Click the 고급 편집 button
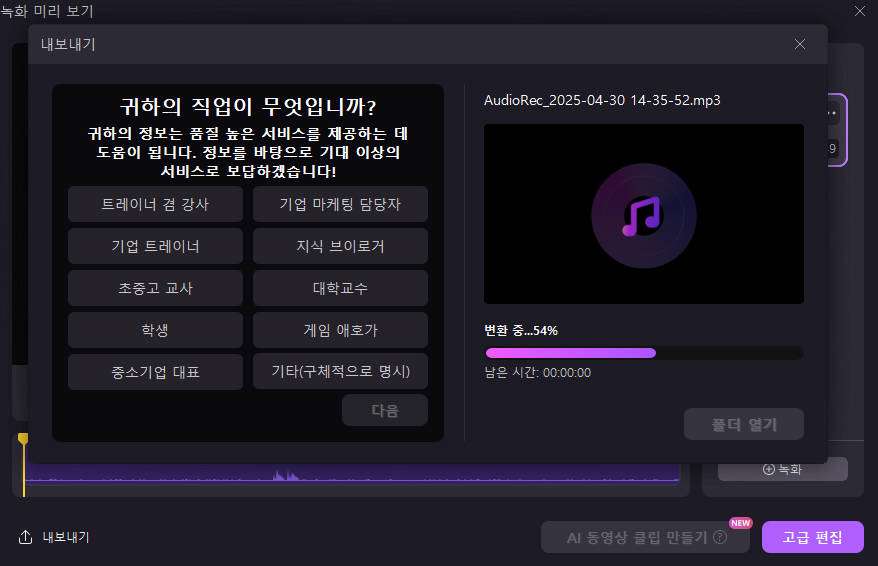Image resolution: width=878 pixels, height=566 pixels. coord(812,537)
